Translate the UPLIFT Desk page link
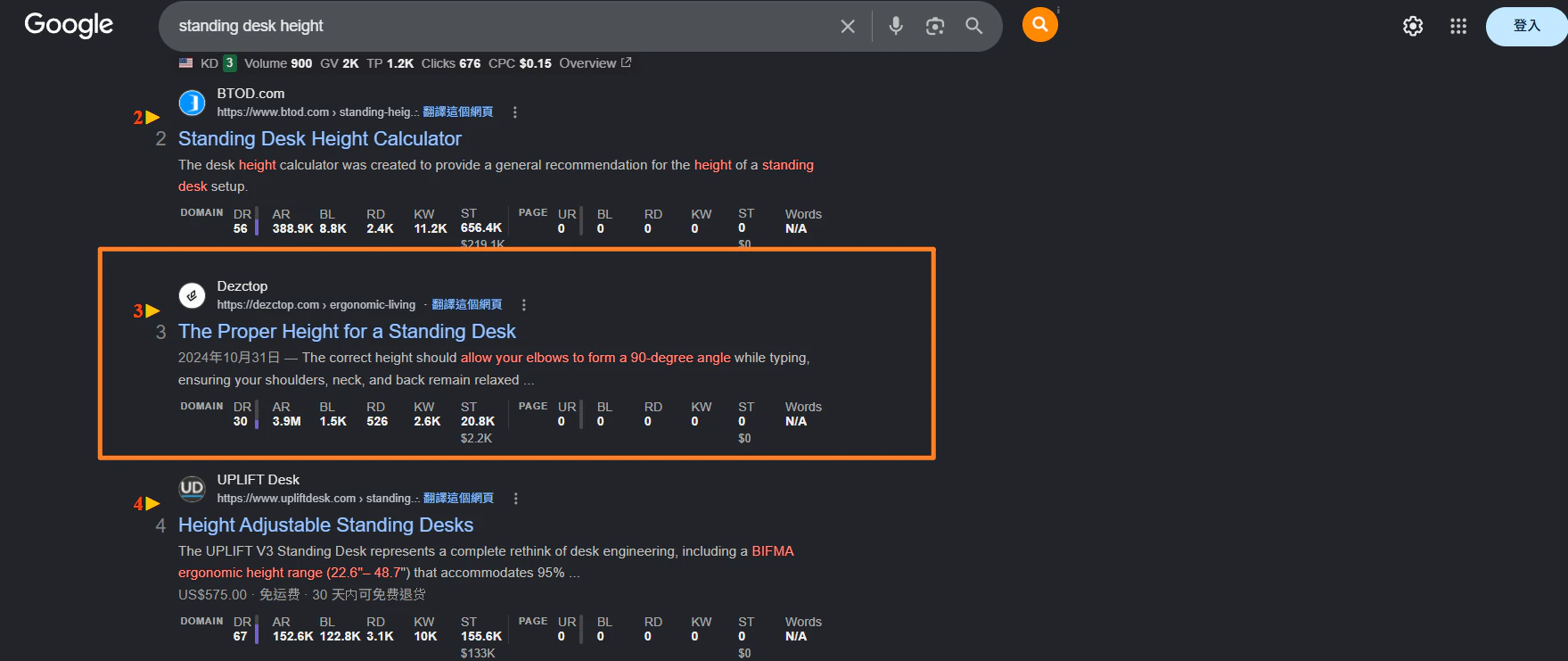The image size is (1568, 661). 458,499
